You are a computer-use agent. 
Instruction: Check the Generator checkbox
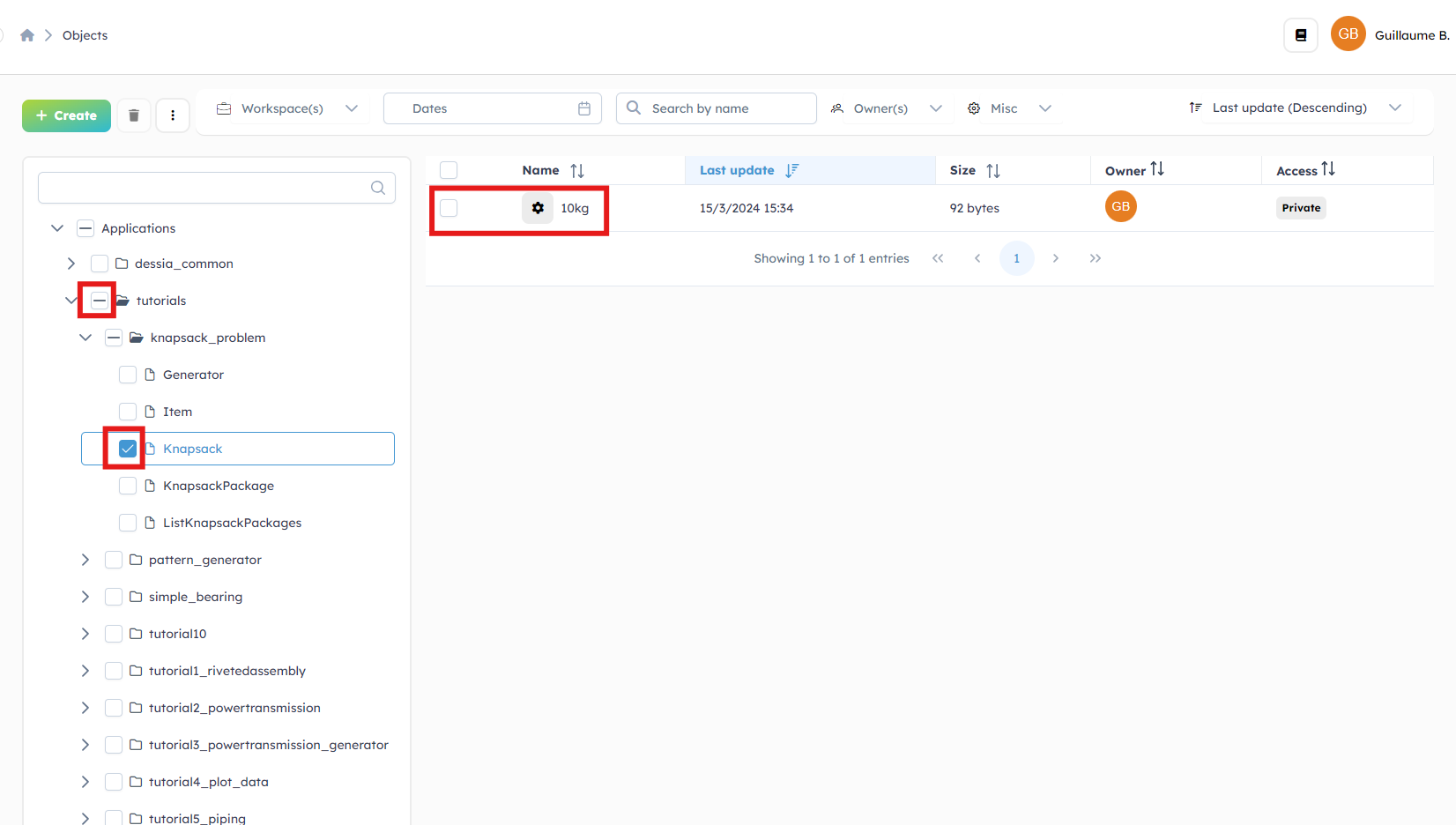[128, 375]
